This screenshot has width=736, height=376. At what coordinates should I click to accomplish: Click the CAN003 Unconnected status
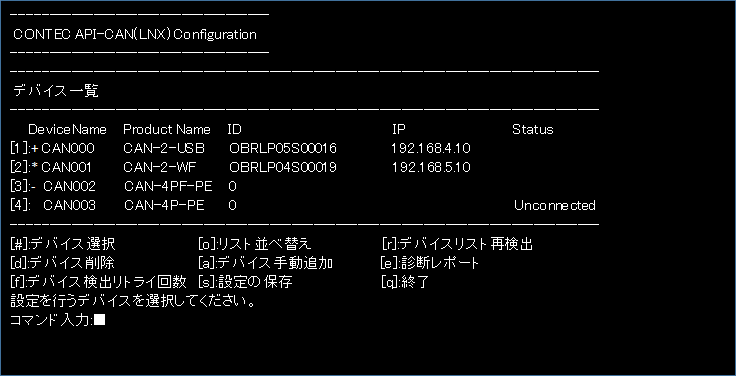pos(554,205)
